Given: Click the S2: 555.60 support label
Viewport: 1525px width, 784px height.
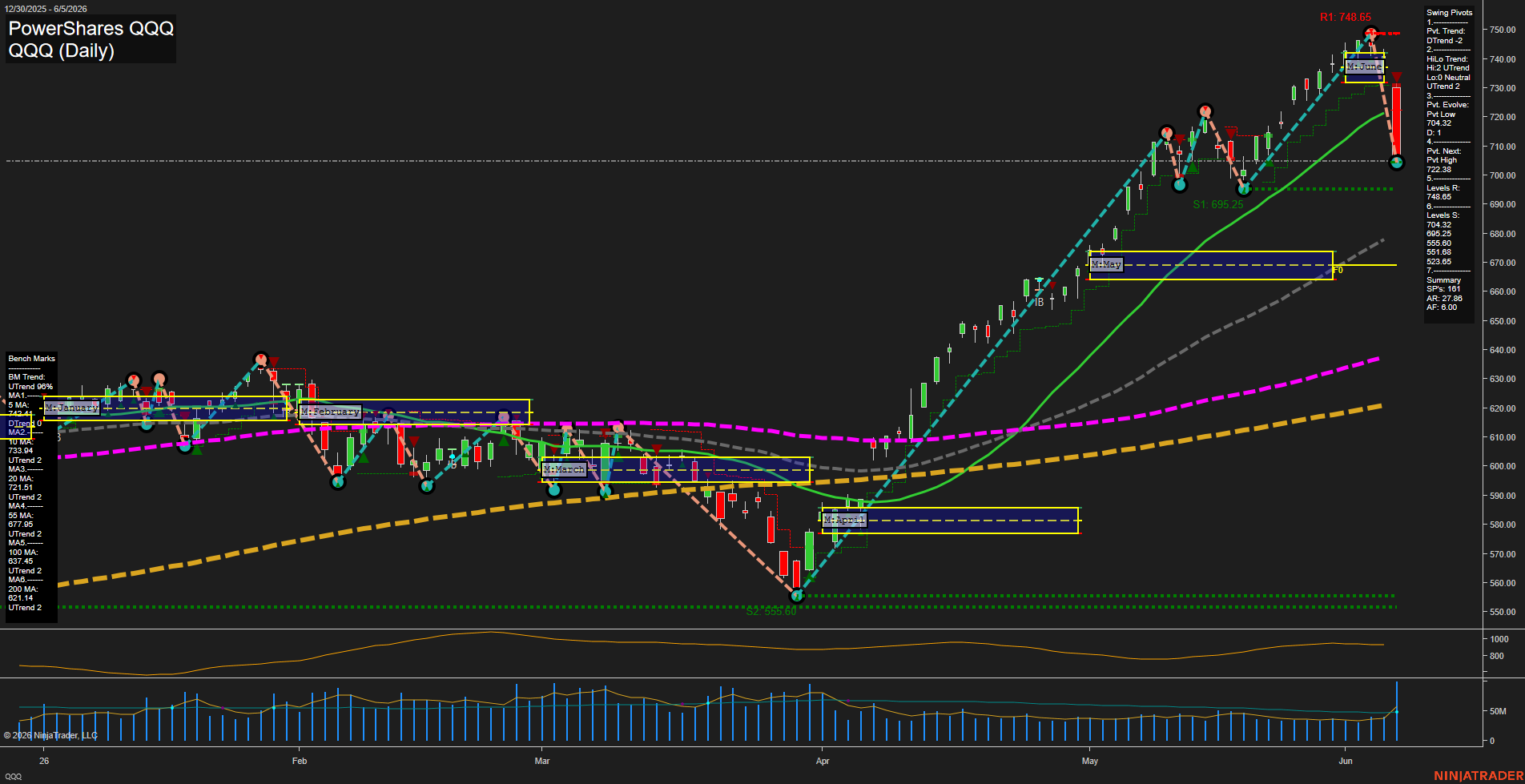Looking at the screenshot, I should click(x=771, y=611).
